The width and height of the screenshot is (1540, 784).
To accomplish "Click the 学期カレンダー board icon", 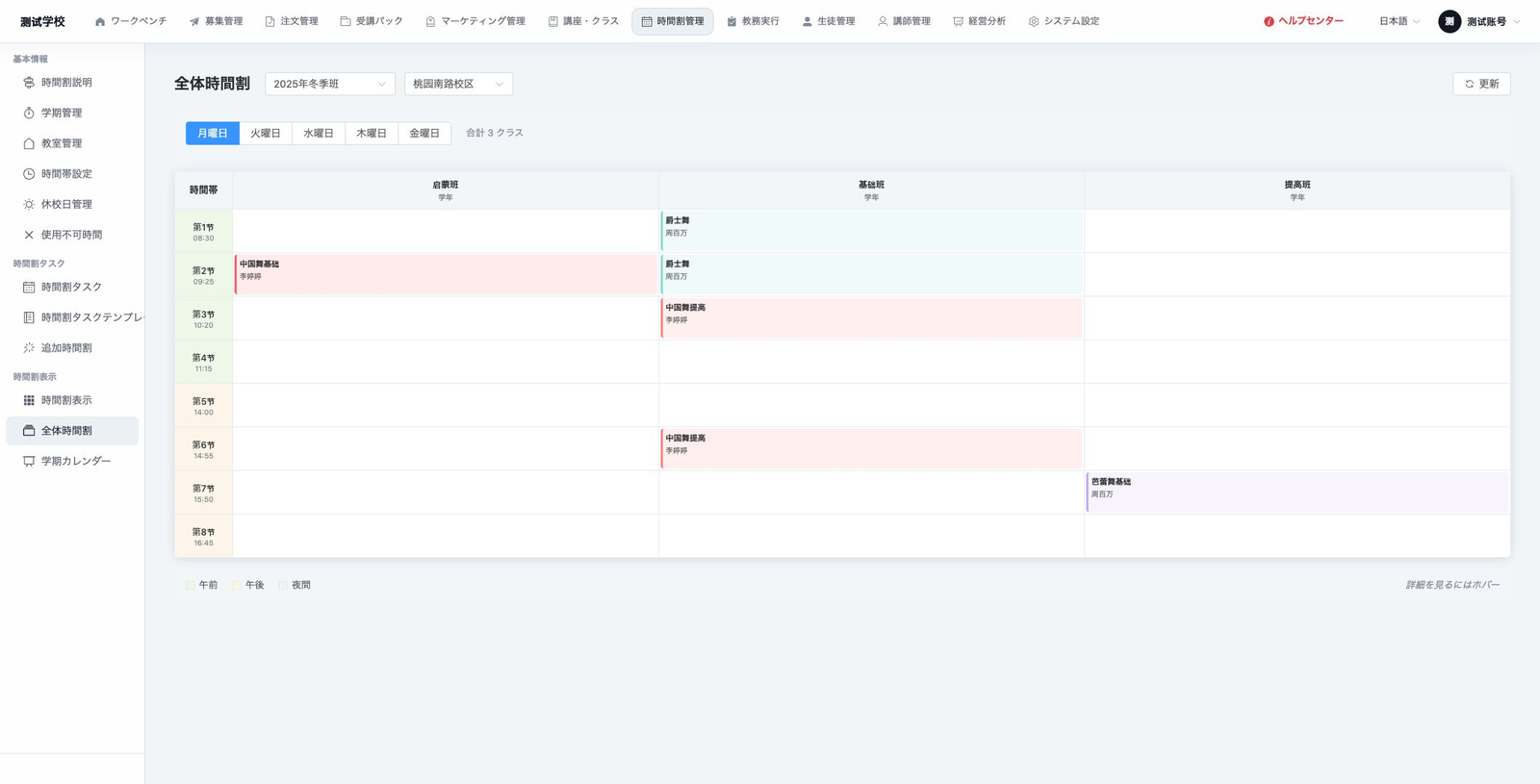I will point(29,462).
